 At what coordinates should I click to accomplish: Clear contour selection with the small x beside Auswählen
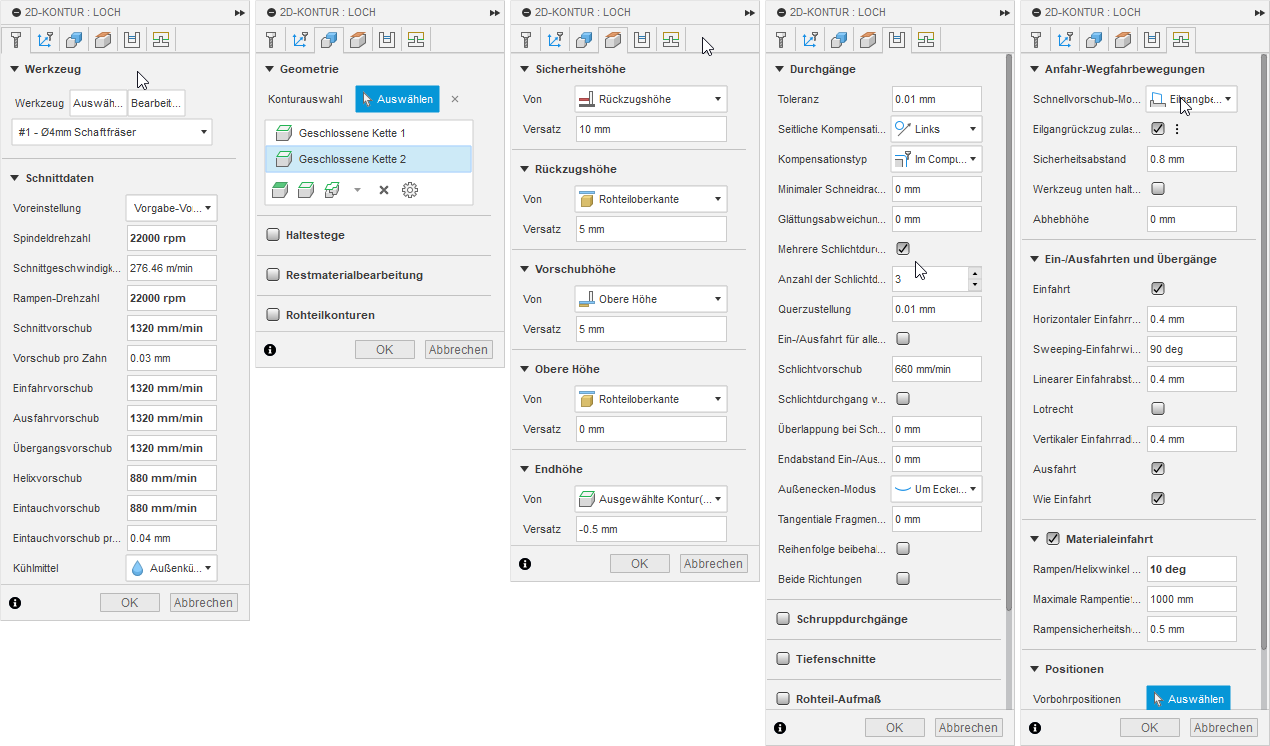pyautogui.click(x=455, y=99)
